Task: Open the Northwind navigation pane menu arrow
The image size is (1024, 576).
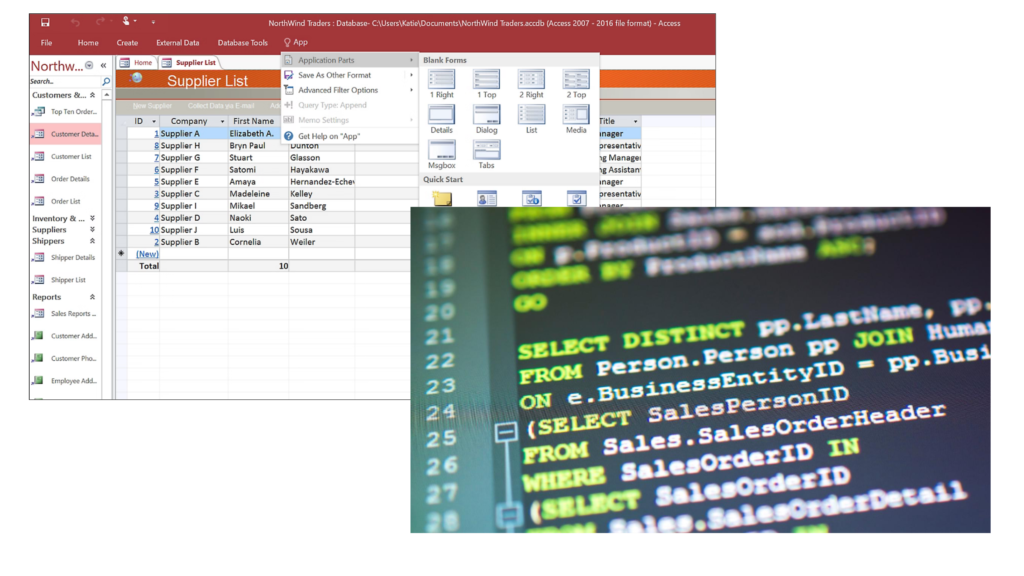Action: (x=89, y=65)
